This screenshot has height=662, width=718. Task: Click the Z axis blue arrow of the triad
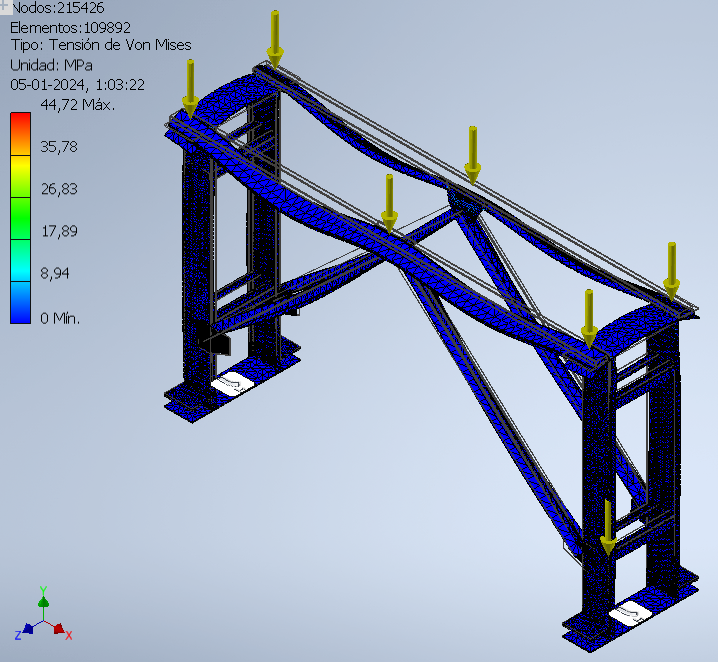click(x=28, y=629)
